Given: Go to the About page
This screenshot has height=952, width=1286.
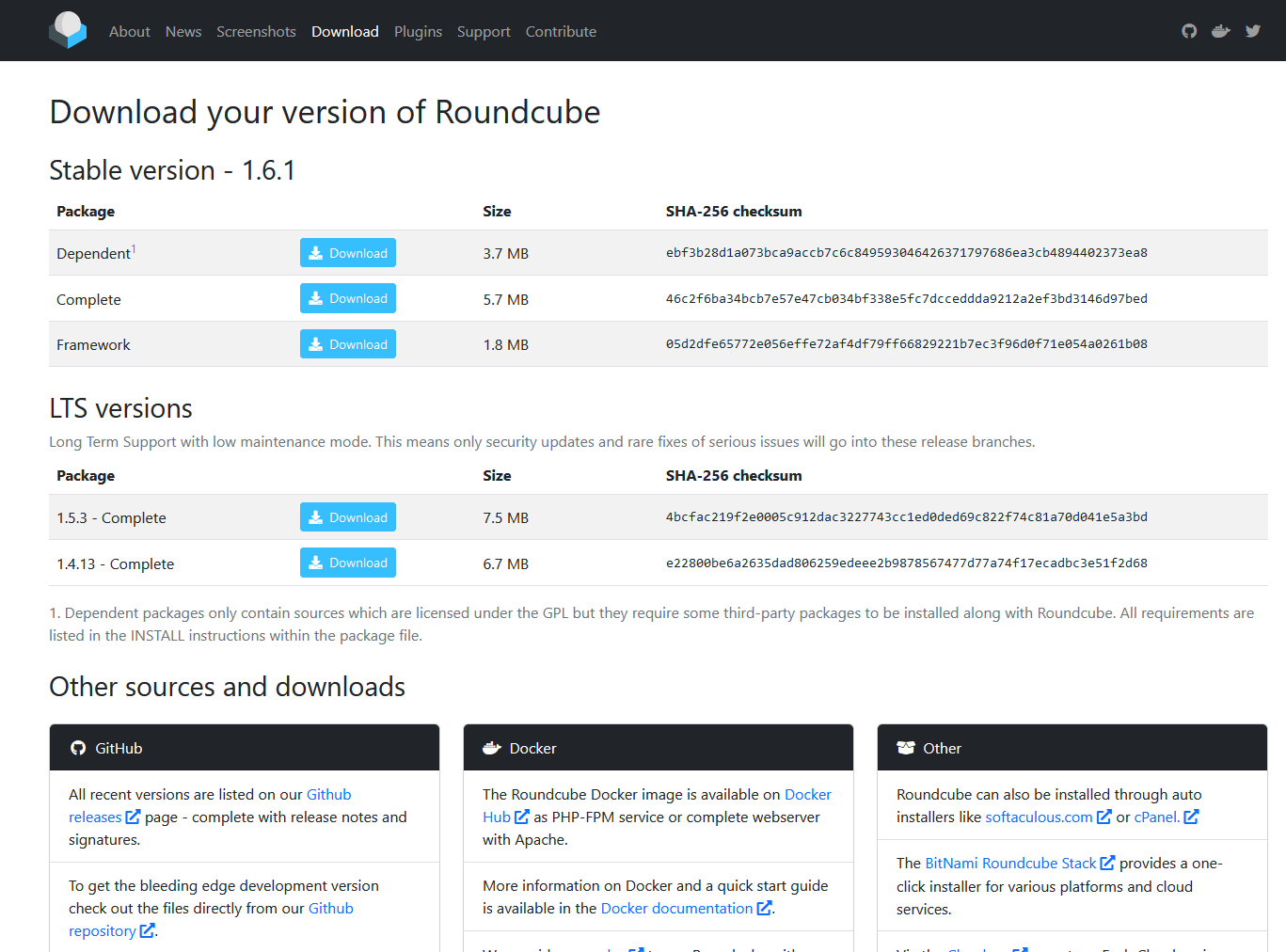Looking at the screenshot, I should tap(129, 31).
